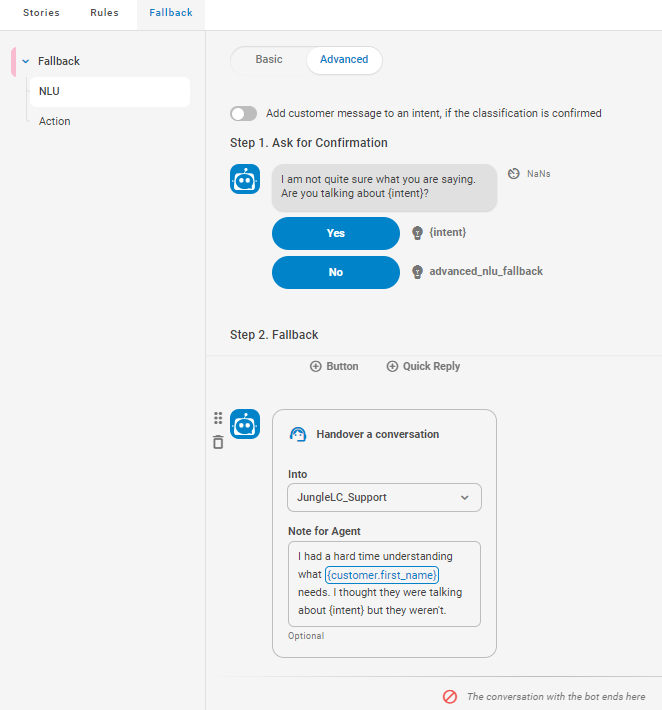
Task: Select the NLU fallback item
Action: 110,91
